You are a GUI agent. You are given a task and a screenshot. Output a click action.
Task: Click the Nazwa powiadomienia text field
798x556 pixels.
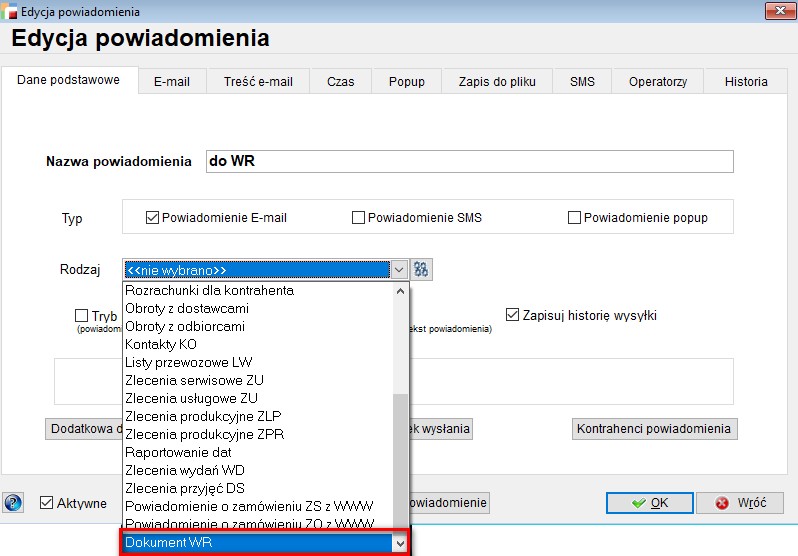[468, 161]
